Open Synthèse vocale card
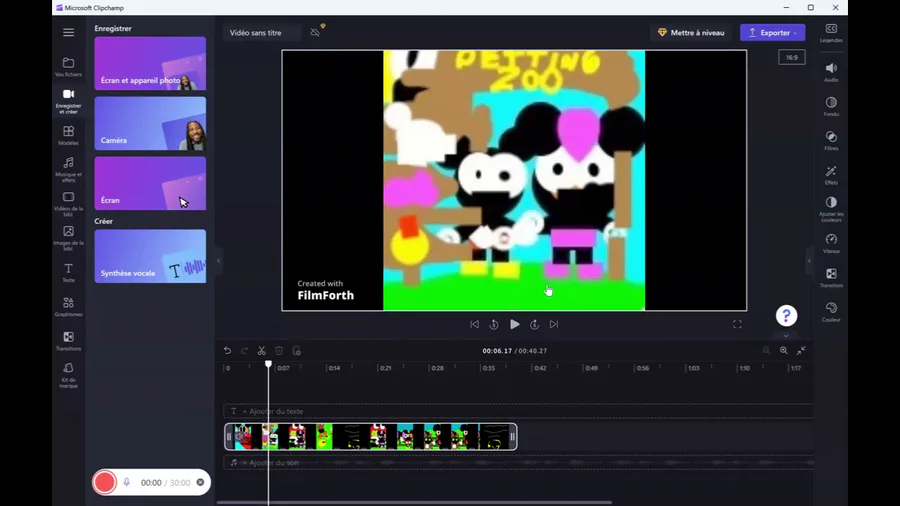This screenshot has width=900, height=506. [x=150, y=256]
